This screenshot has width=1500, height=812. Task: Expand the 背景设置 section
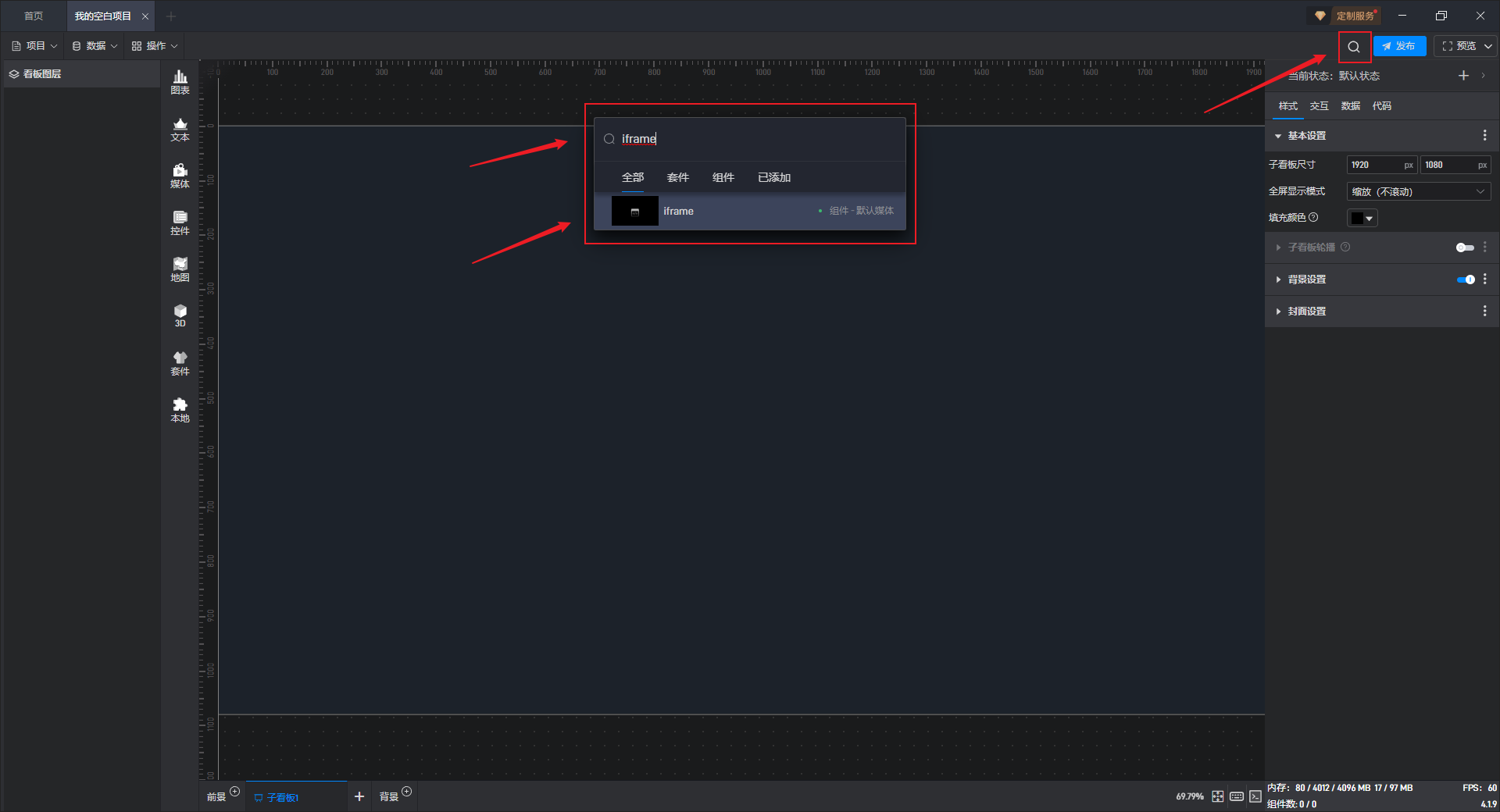1278,280
